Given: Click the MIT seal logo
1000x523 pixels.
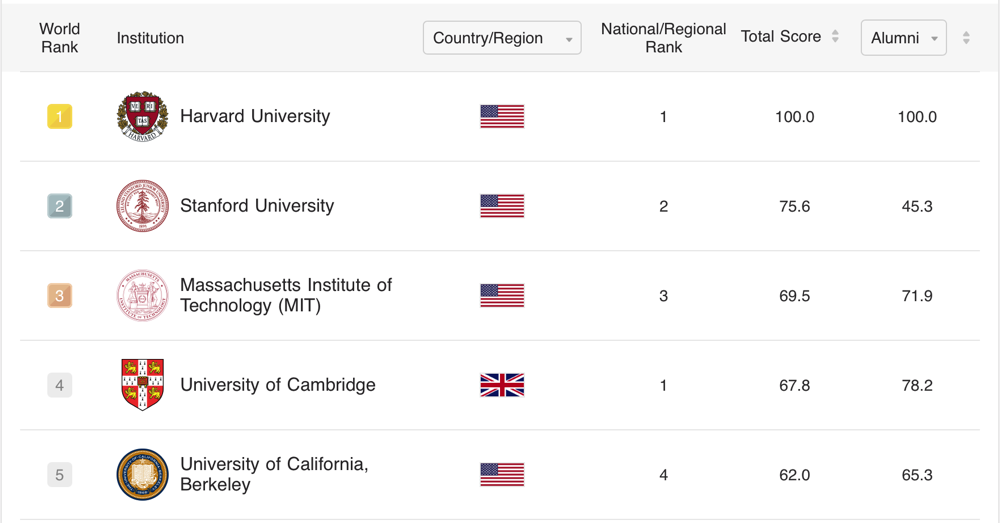Looking at the screenshot, I should [142, 296].
